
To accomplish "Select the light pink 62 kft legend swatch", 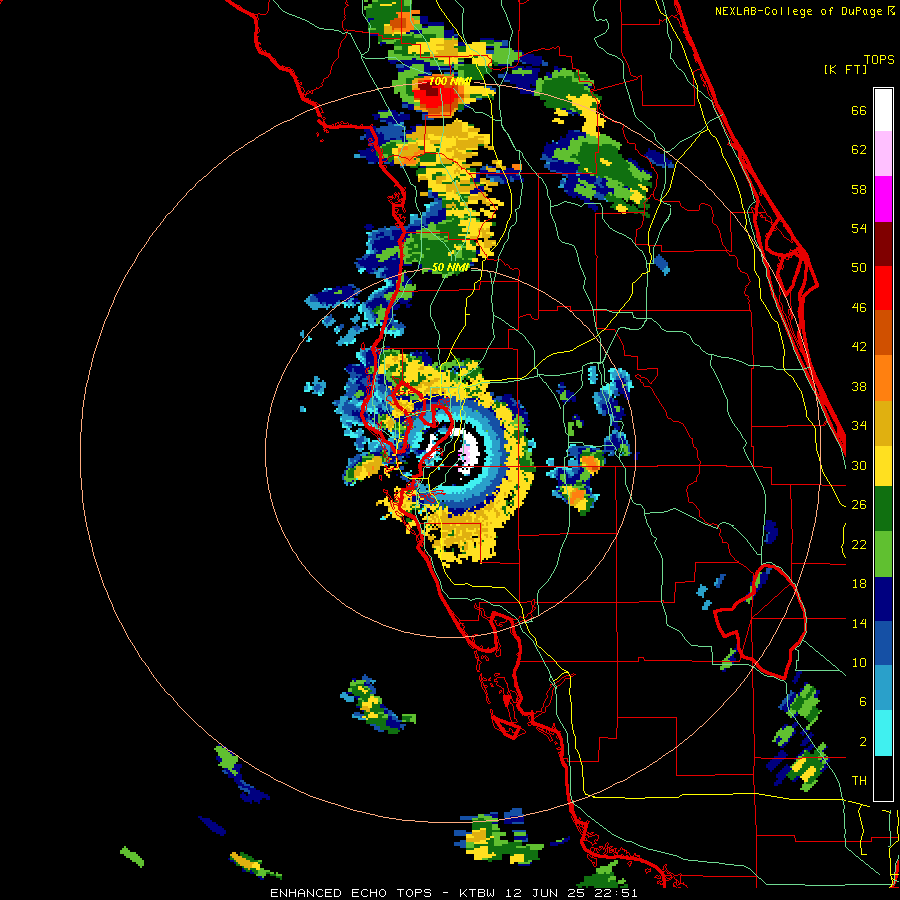I will (883, 154).
